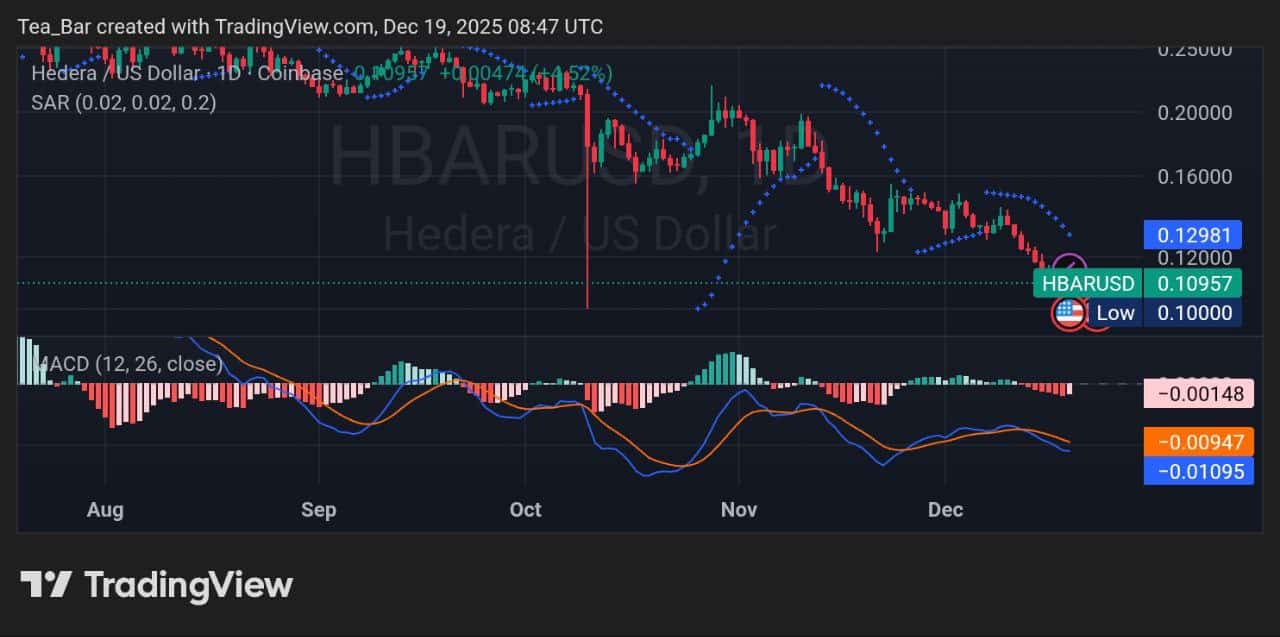Select the Hedera / US Dollar symbol title
1280x637 pixels.
[x=115, y=73]
